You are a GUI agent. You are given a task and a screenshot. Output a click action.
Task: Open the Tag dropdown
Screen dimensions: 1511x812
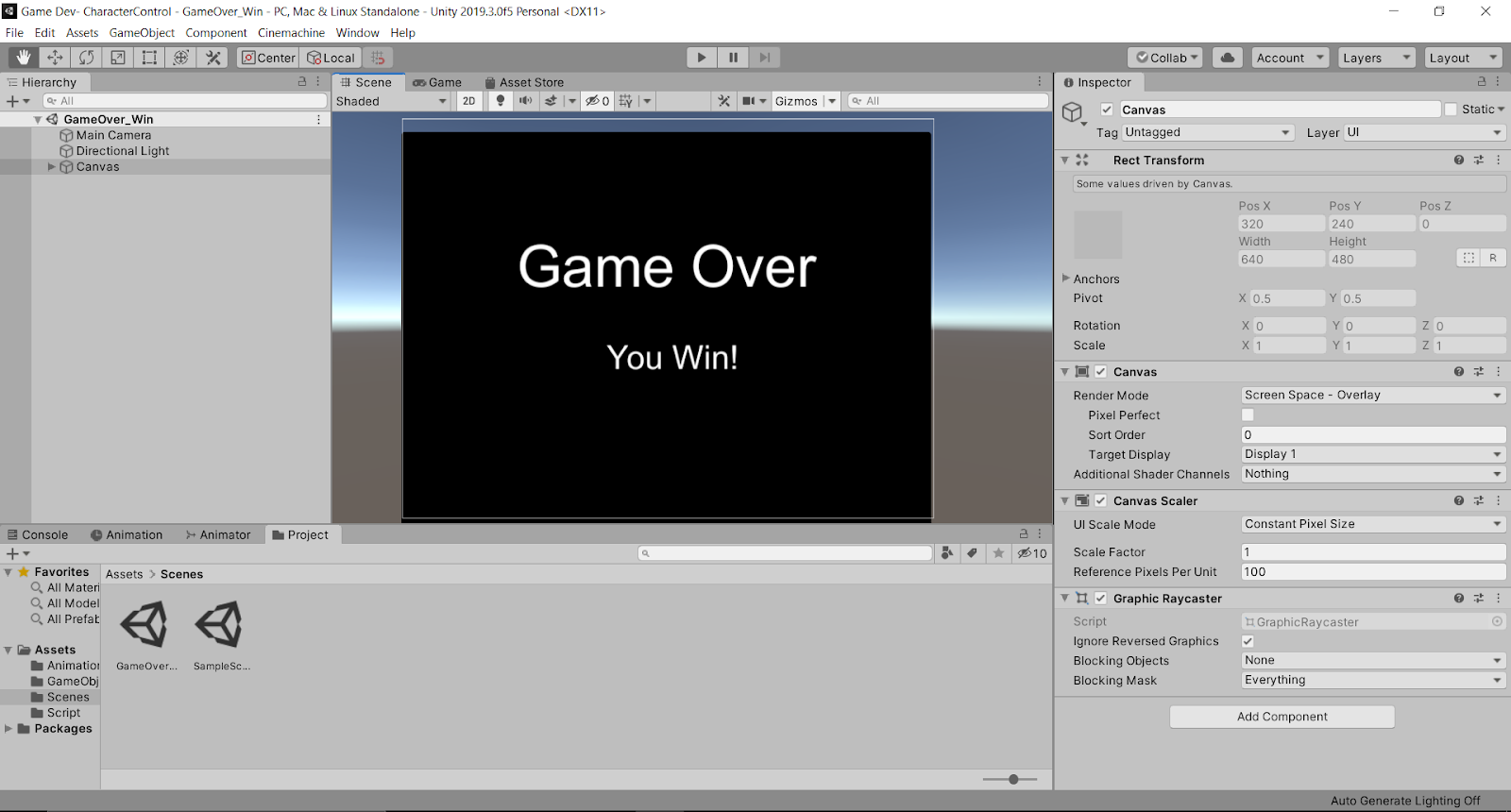pyautogui.click(x=1208, y=133)
